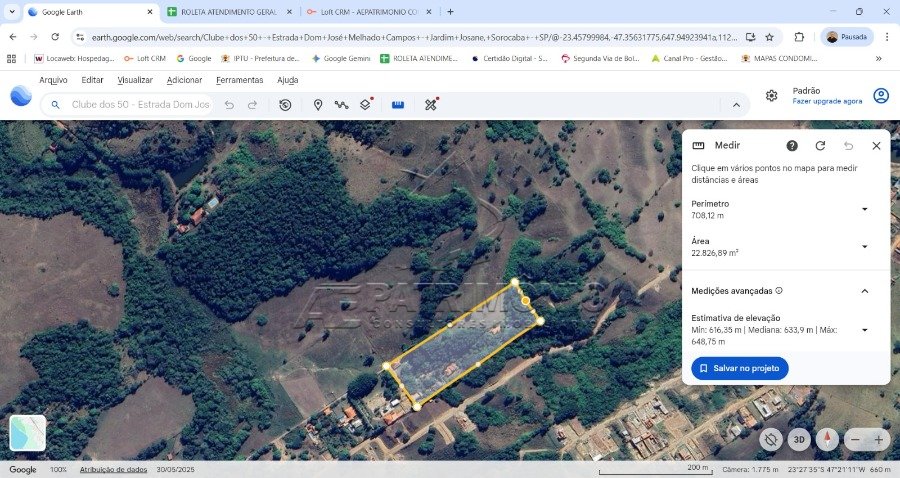Click the browser address bar URL
Screen dimensions: 900x478
(x=414, y=37)
